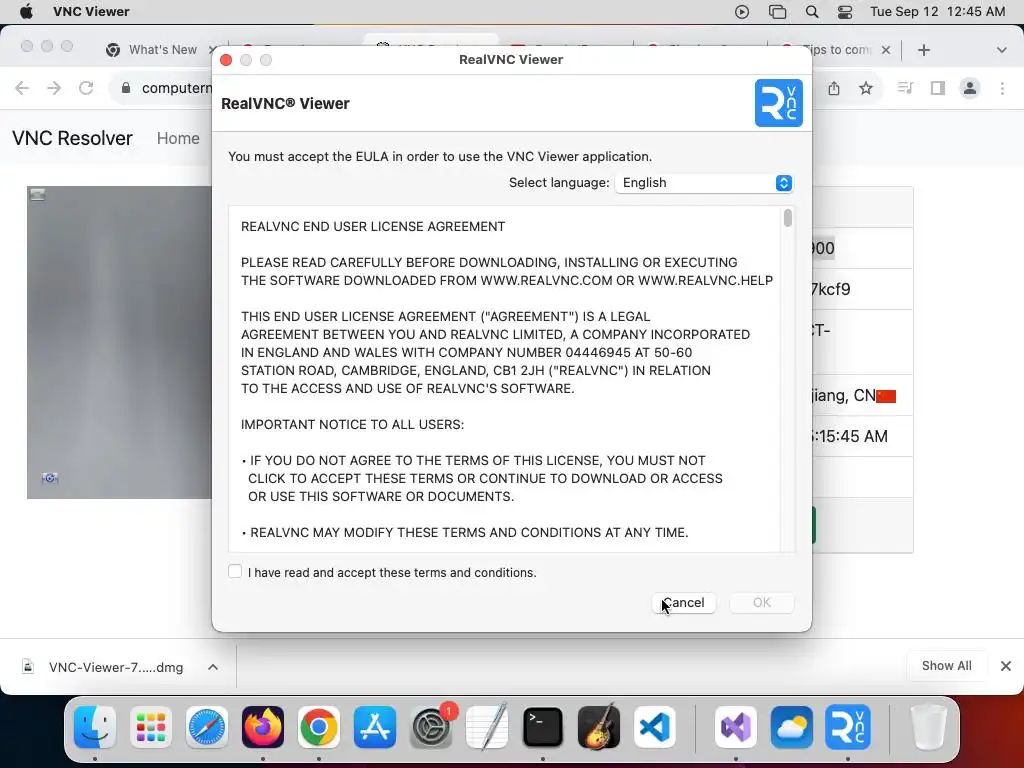
Task: Open the Chrome three-dot menu
Action: click(1002, 88)
